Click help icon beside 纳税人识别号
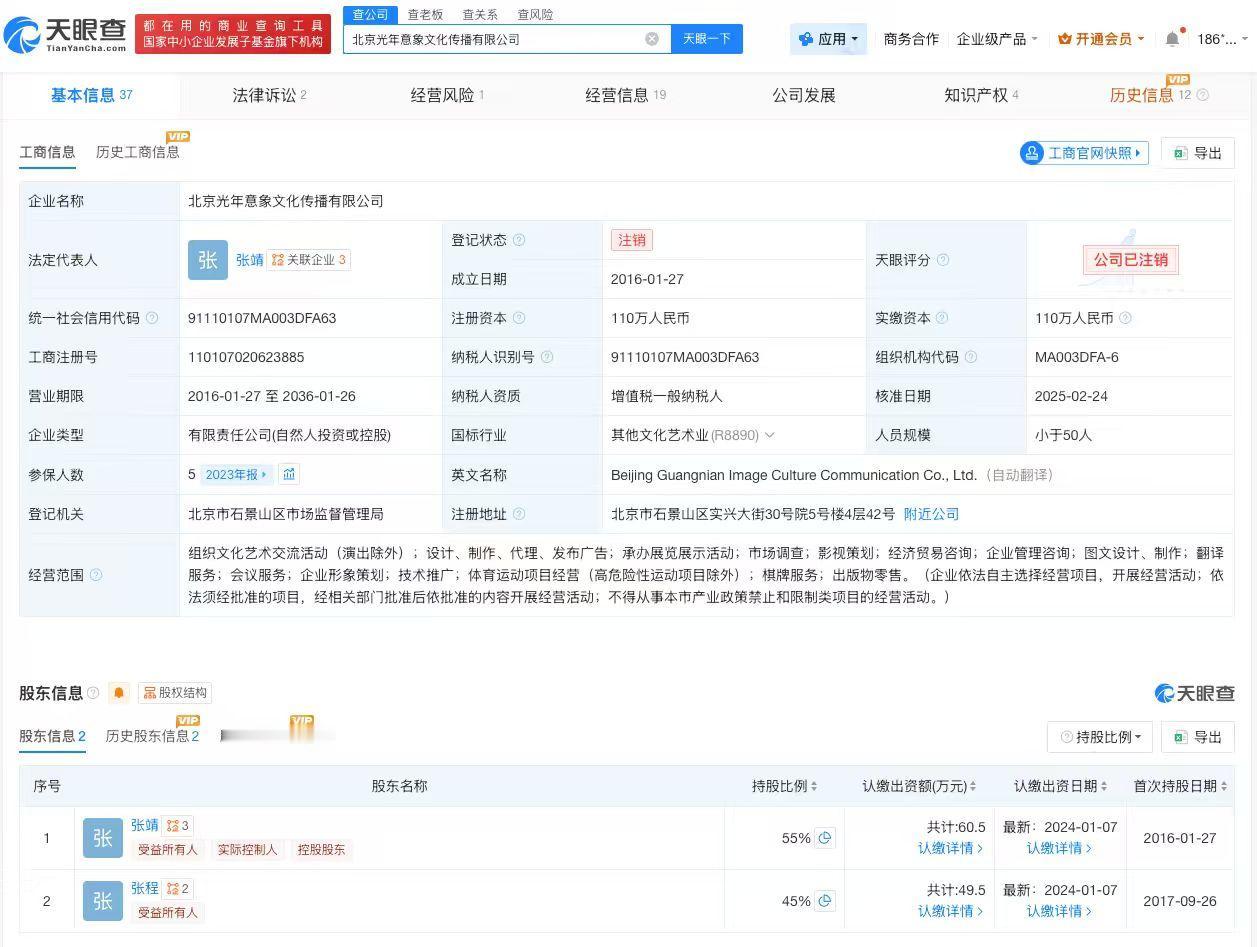1257x947 pixels. pos(546,357)
